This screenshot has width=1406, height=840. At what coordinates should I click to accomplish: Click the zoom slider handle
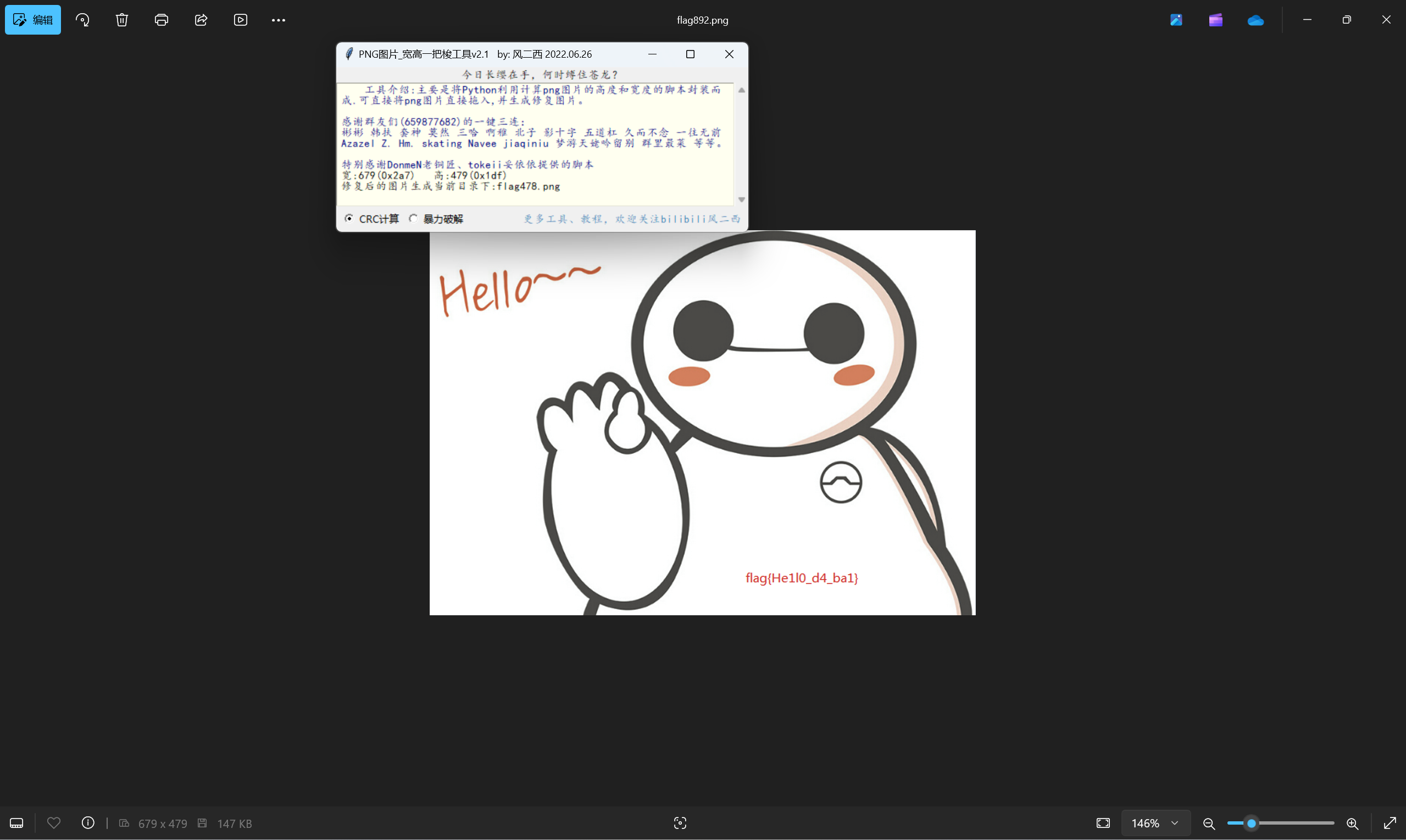coord(1252,823)
